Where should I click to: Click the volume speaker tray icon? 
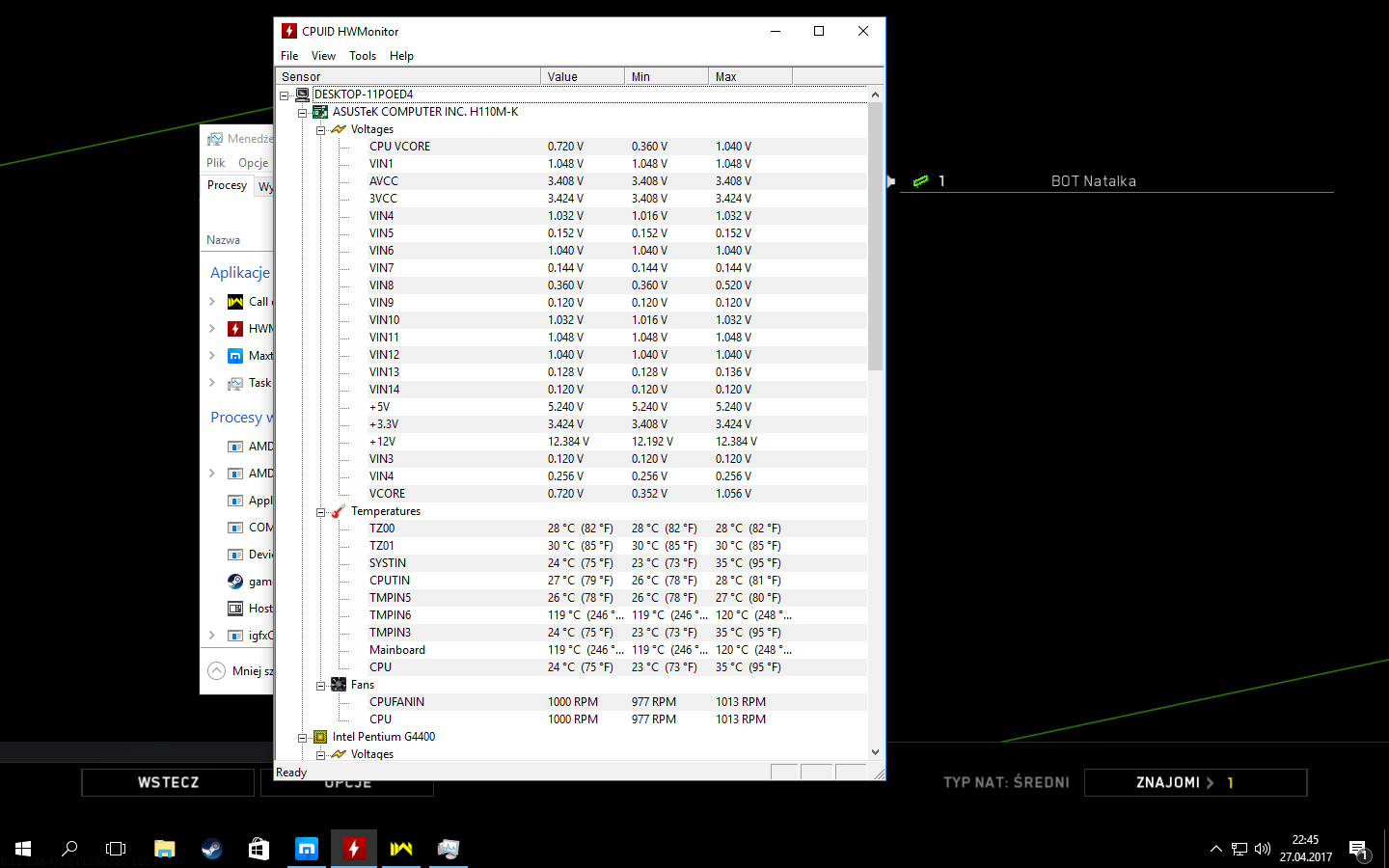1263,849
